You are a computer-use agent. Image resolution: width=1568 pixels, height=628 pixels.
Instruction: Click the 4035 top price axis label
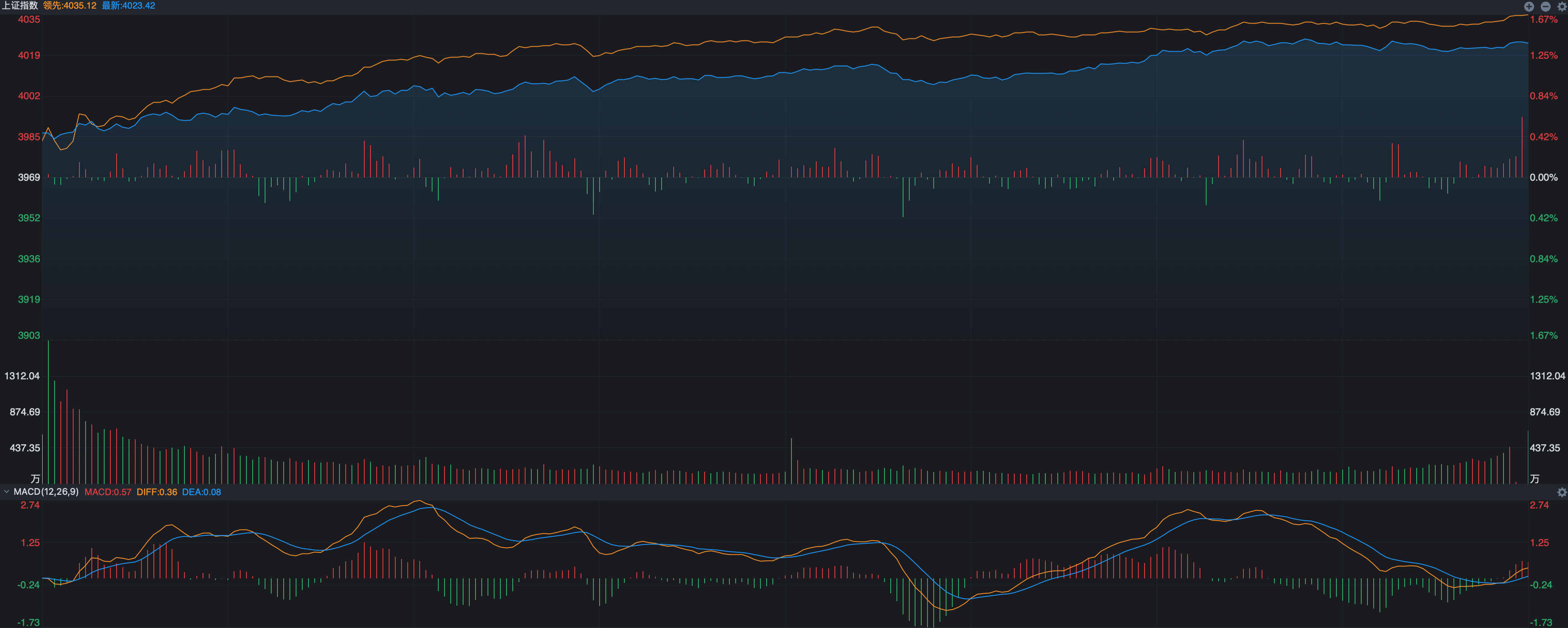point(29,19)
